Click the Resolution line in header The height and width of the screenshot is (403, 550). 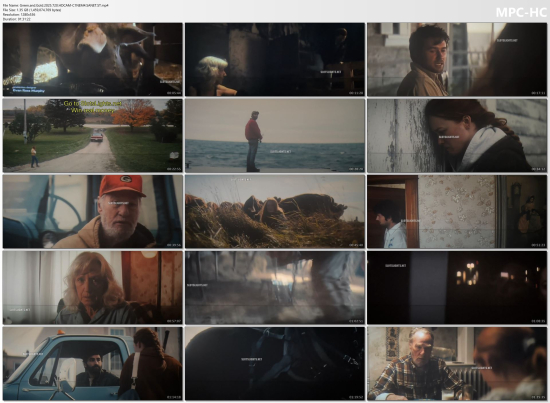pyautogui.click(x=19, y=14)
